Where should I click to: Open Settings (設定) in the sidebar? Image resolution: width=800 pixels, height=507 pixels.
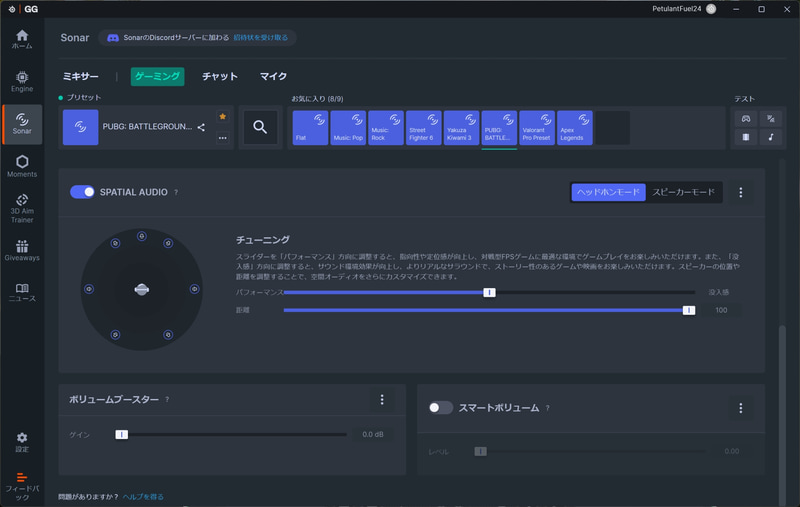click(22, 442)
